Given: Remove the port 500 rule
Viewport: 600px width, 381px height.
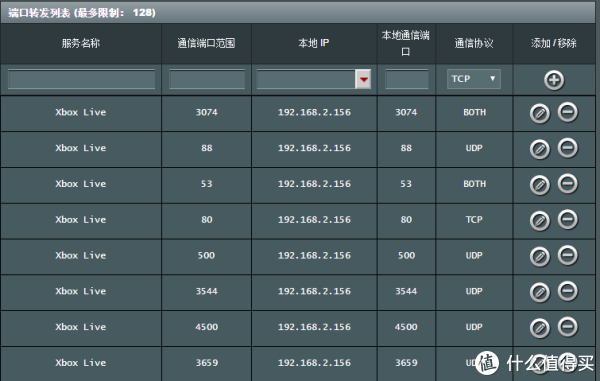Looking at the screenshot, I should pos(568,255).
